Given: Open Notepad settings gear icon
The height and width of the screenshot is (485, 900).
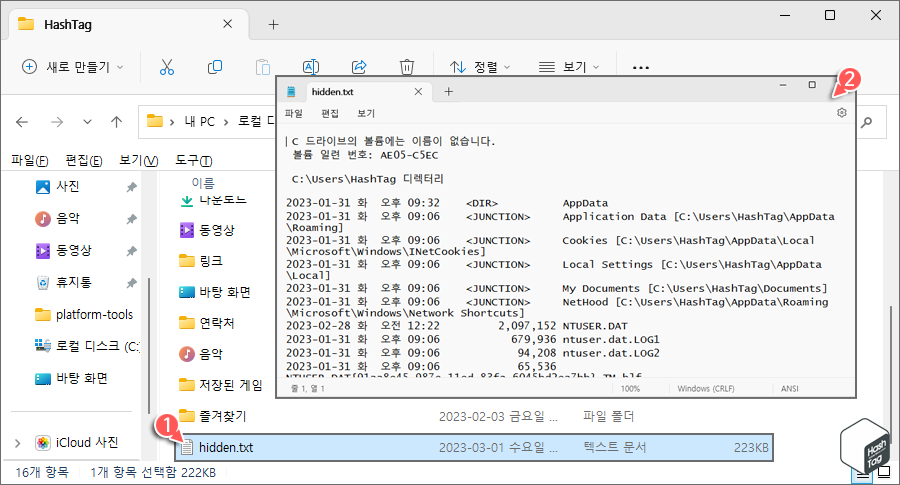Looking at the screenshot, I should tap(841, 112).
